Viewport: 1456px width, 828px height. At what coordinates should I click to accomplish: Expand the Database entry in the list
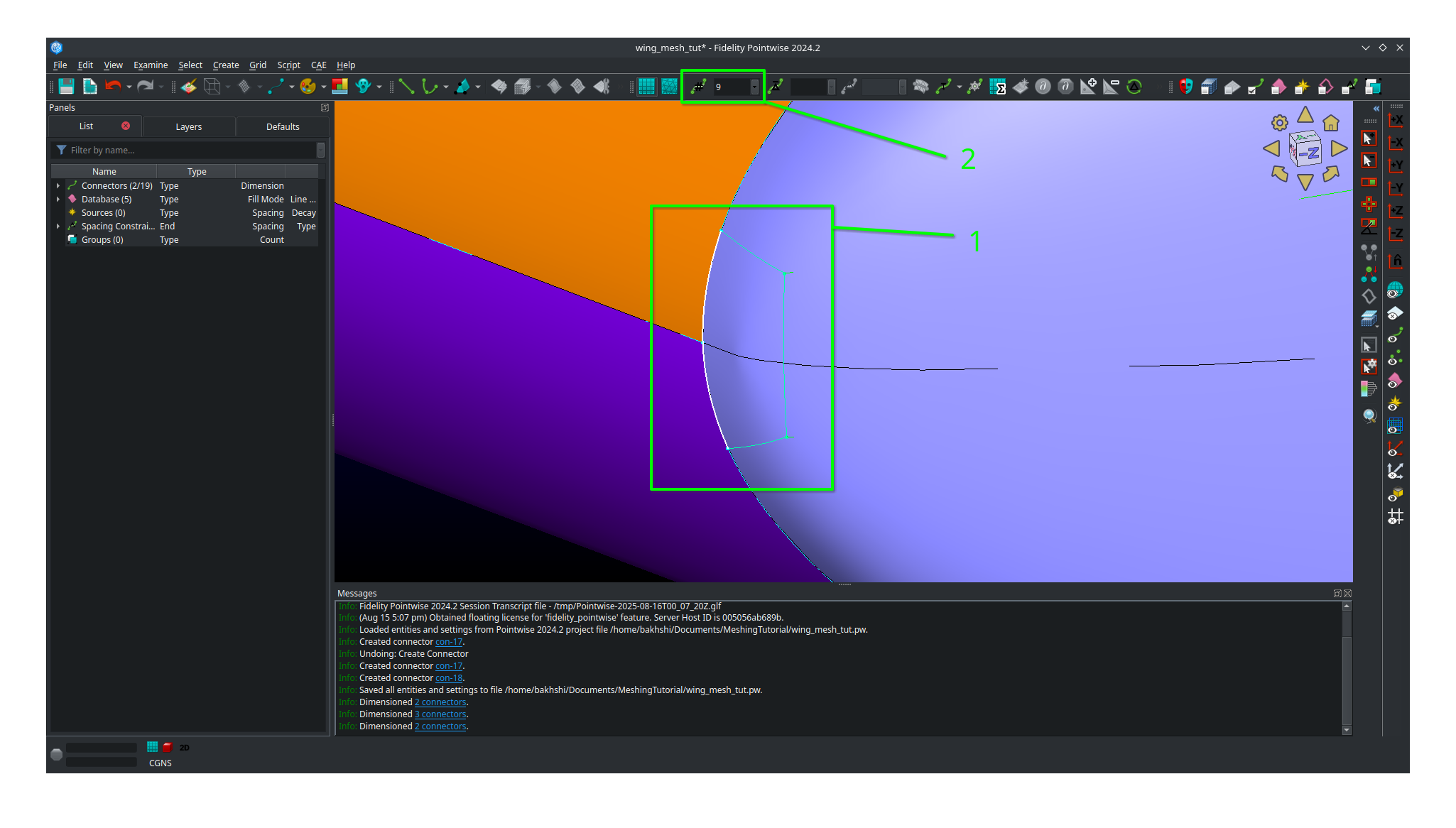tap(58, 199)
